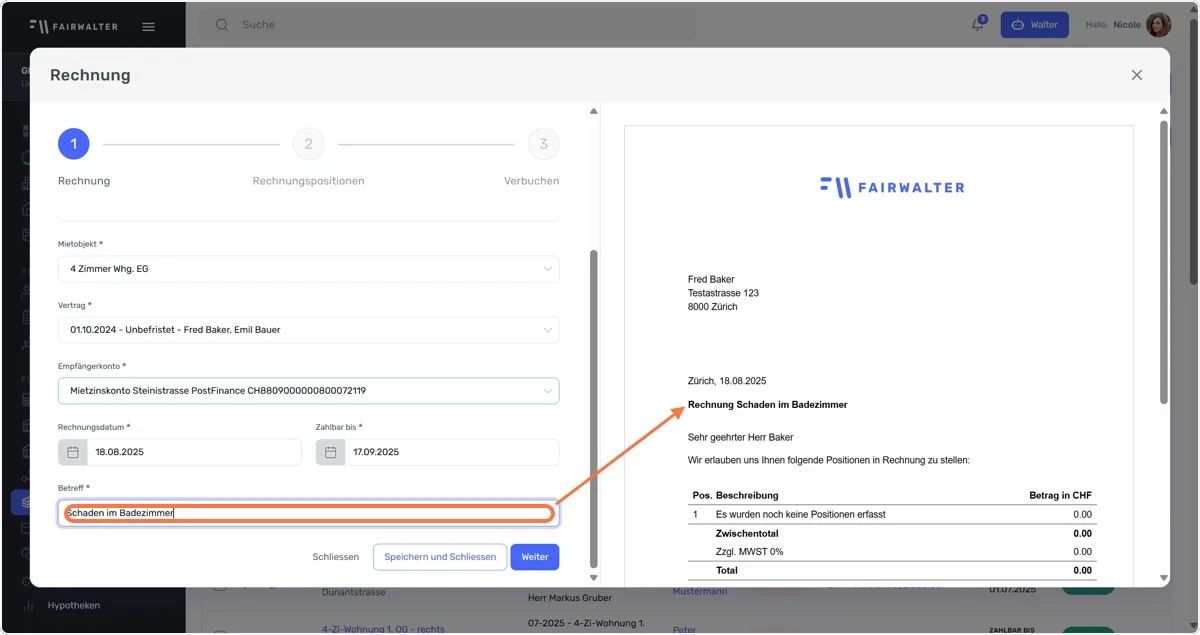Click Nicole's profile avatar
Viewport: 1200px width, 635px height.
1158,25
